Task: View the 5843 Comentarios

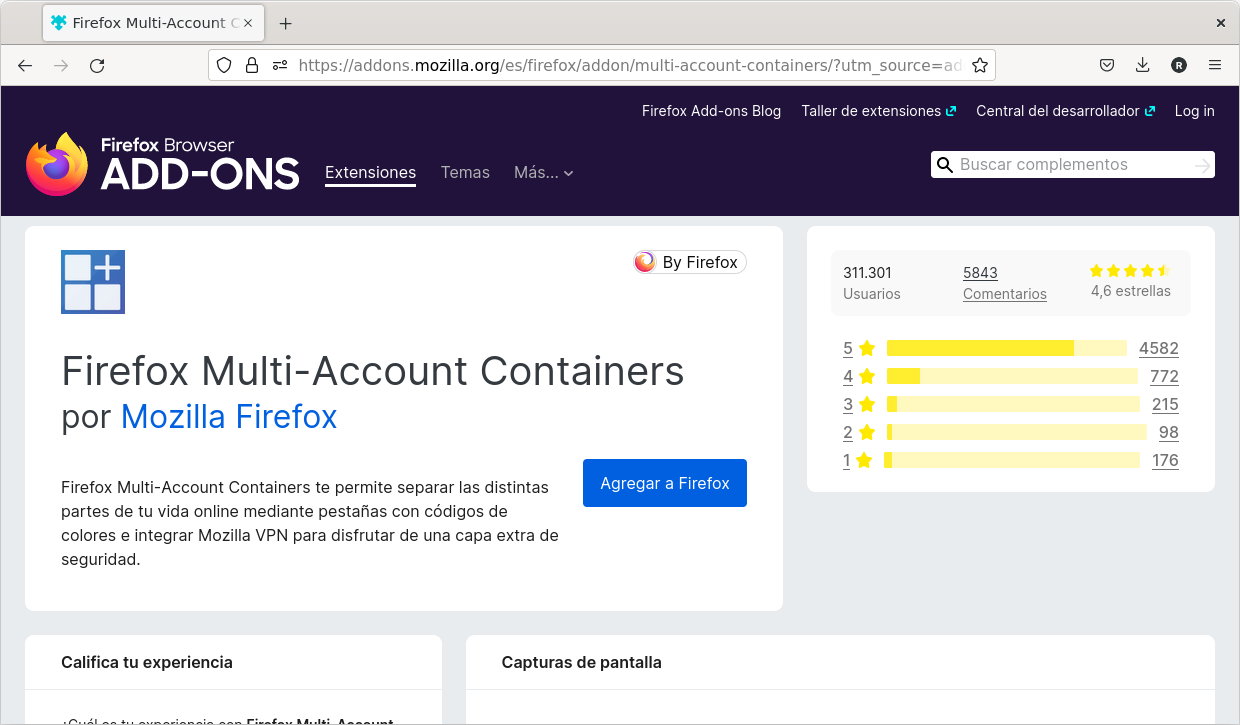Action: [x=1004, y=283]
